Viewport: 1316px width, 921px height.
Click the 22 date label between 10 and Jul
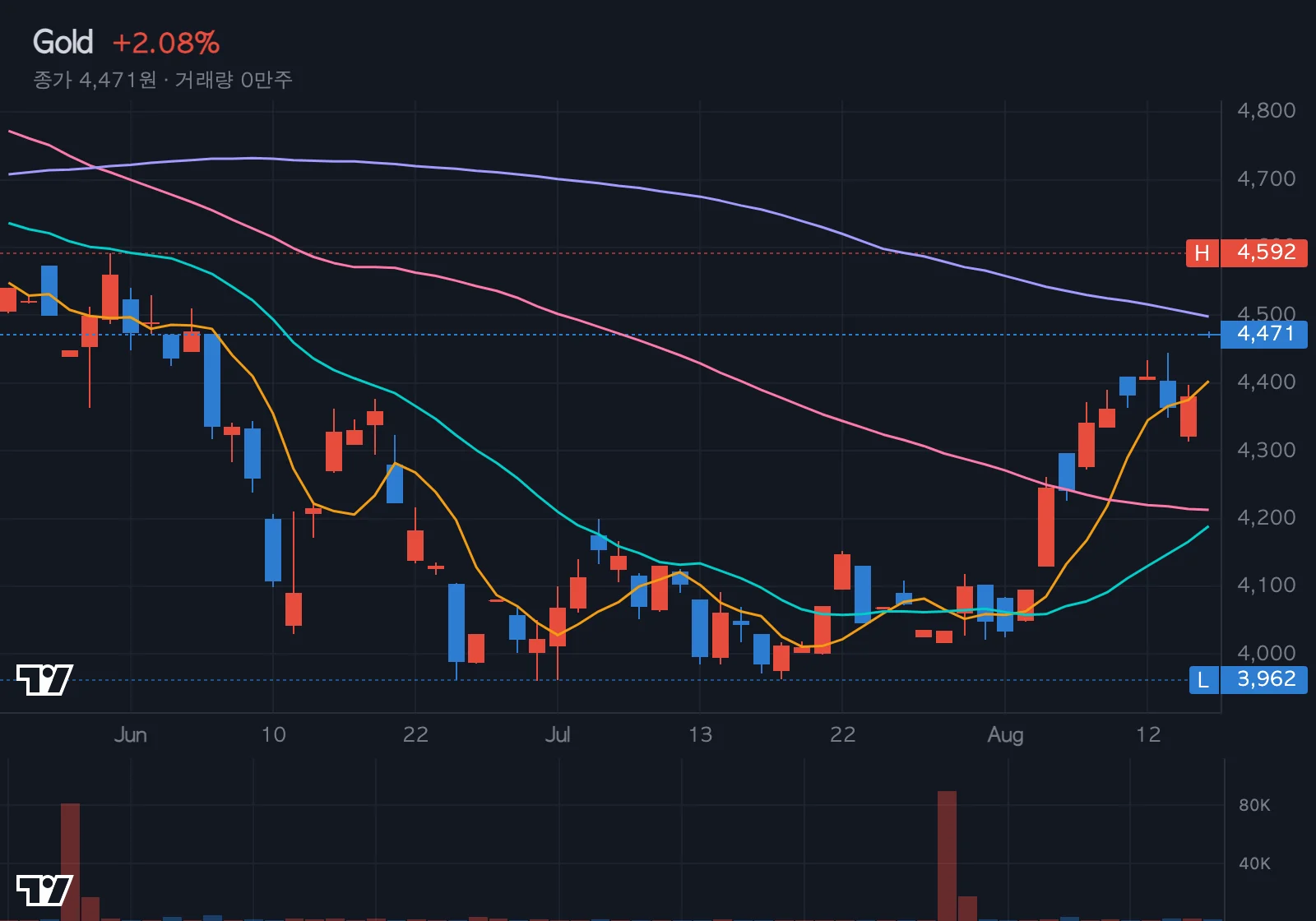[x=415, y=734]
